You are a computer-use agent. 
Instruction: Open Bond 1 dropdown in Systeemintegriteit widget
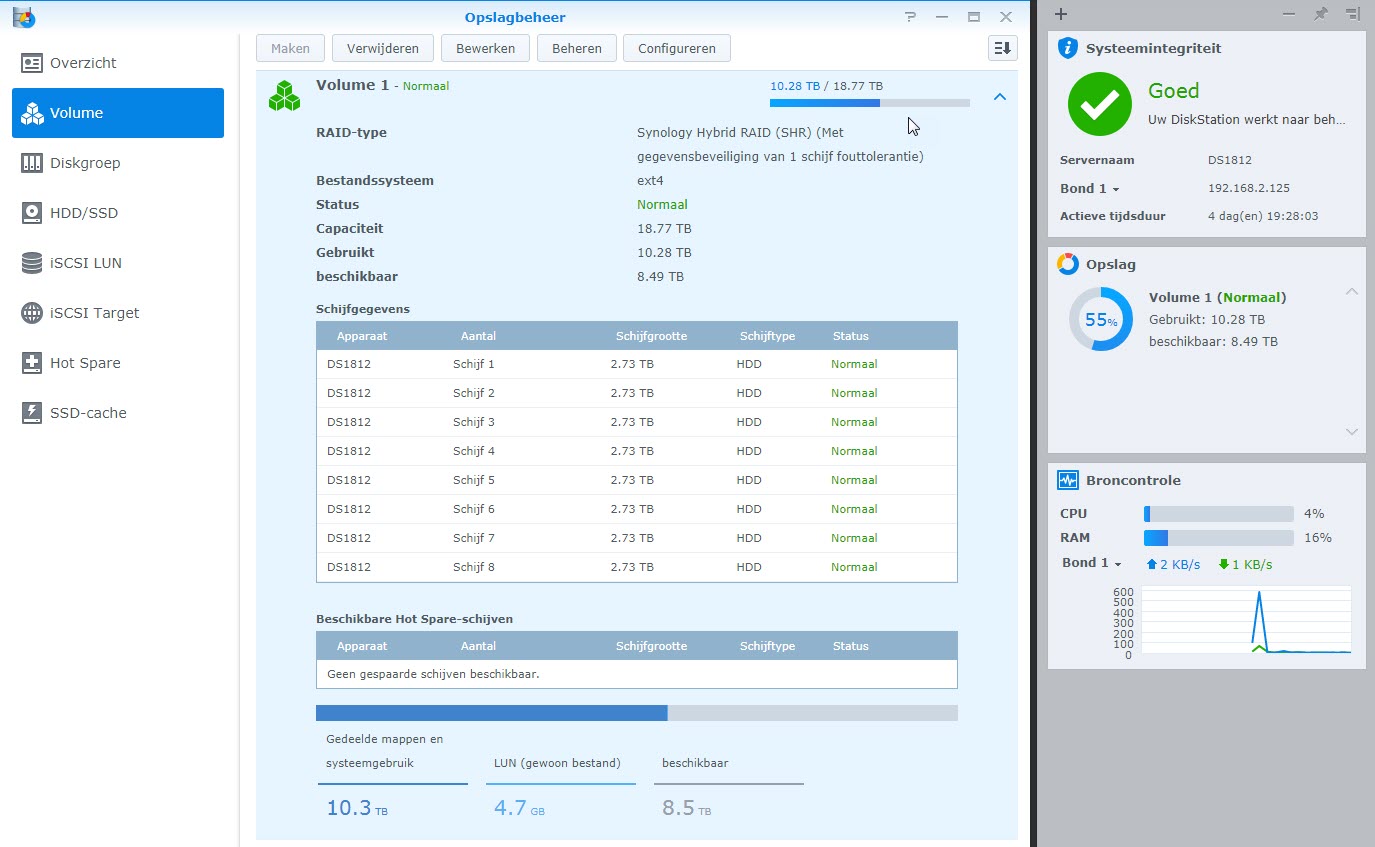[x=1089, y=189]
